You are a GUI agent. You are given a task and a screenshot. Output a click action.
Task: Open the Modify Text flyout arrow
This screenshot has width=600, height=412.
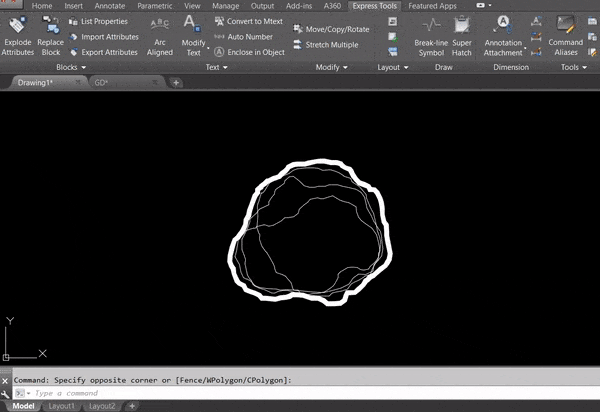209,49
